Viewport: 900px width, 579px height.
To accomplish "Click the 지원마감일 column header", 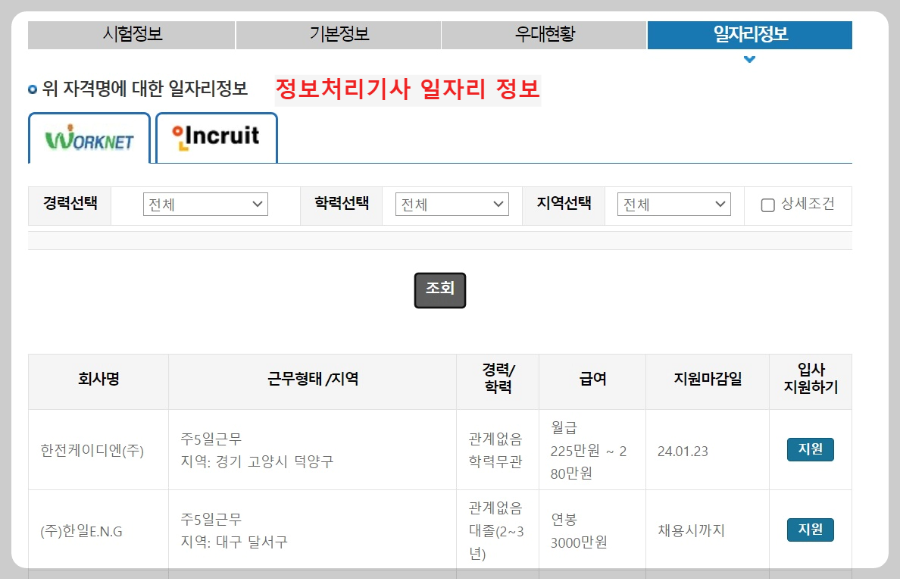I will pos(703,381).
